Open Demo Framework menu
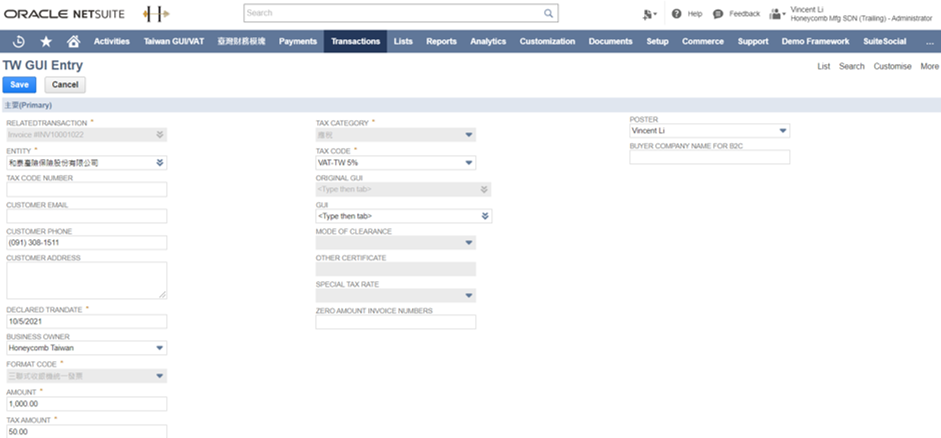Image resolution: width=941 pixels, height=438 pixels. [x=815, y=41]
